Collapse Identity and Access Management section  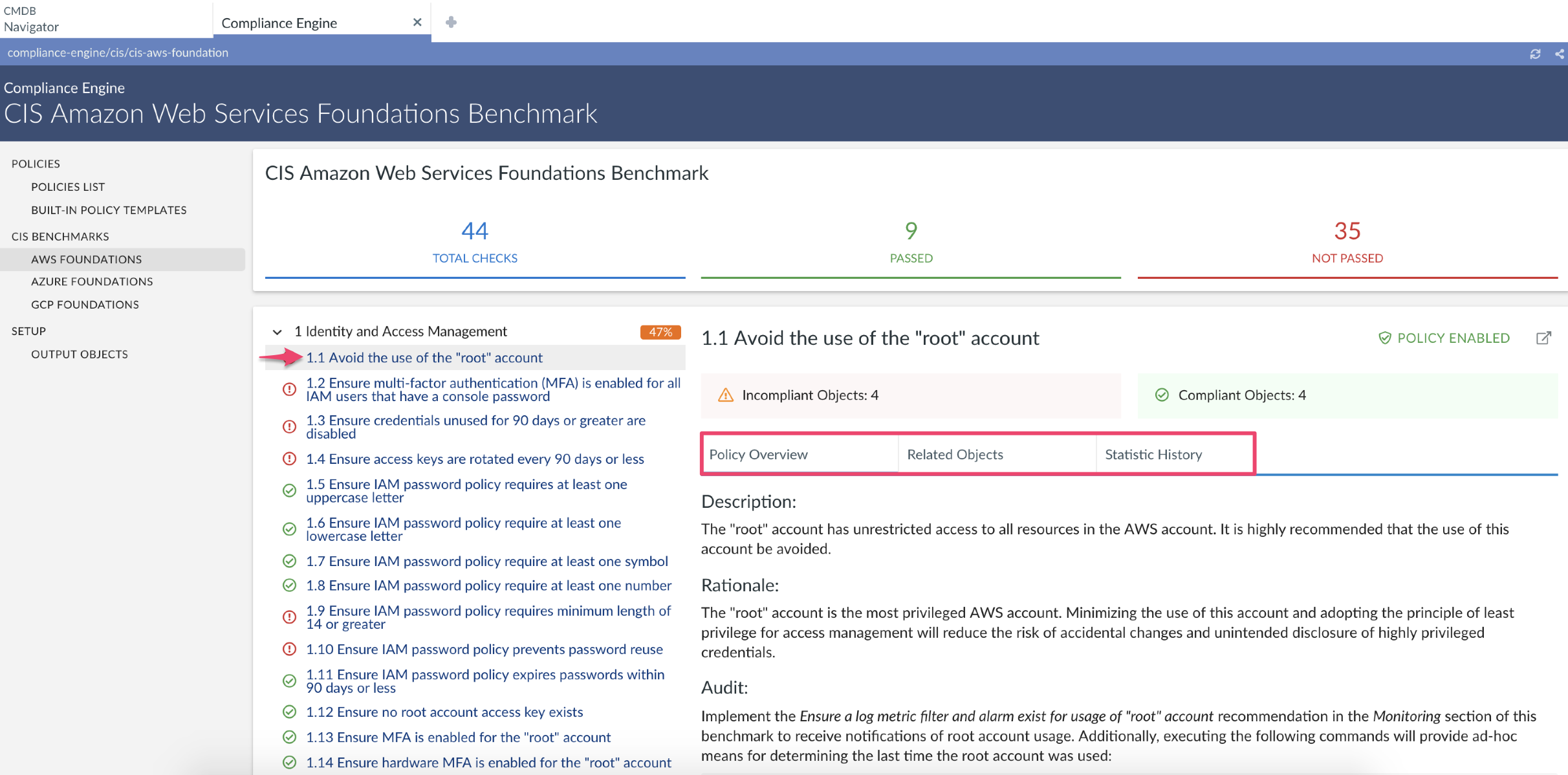(278, 332)
